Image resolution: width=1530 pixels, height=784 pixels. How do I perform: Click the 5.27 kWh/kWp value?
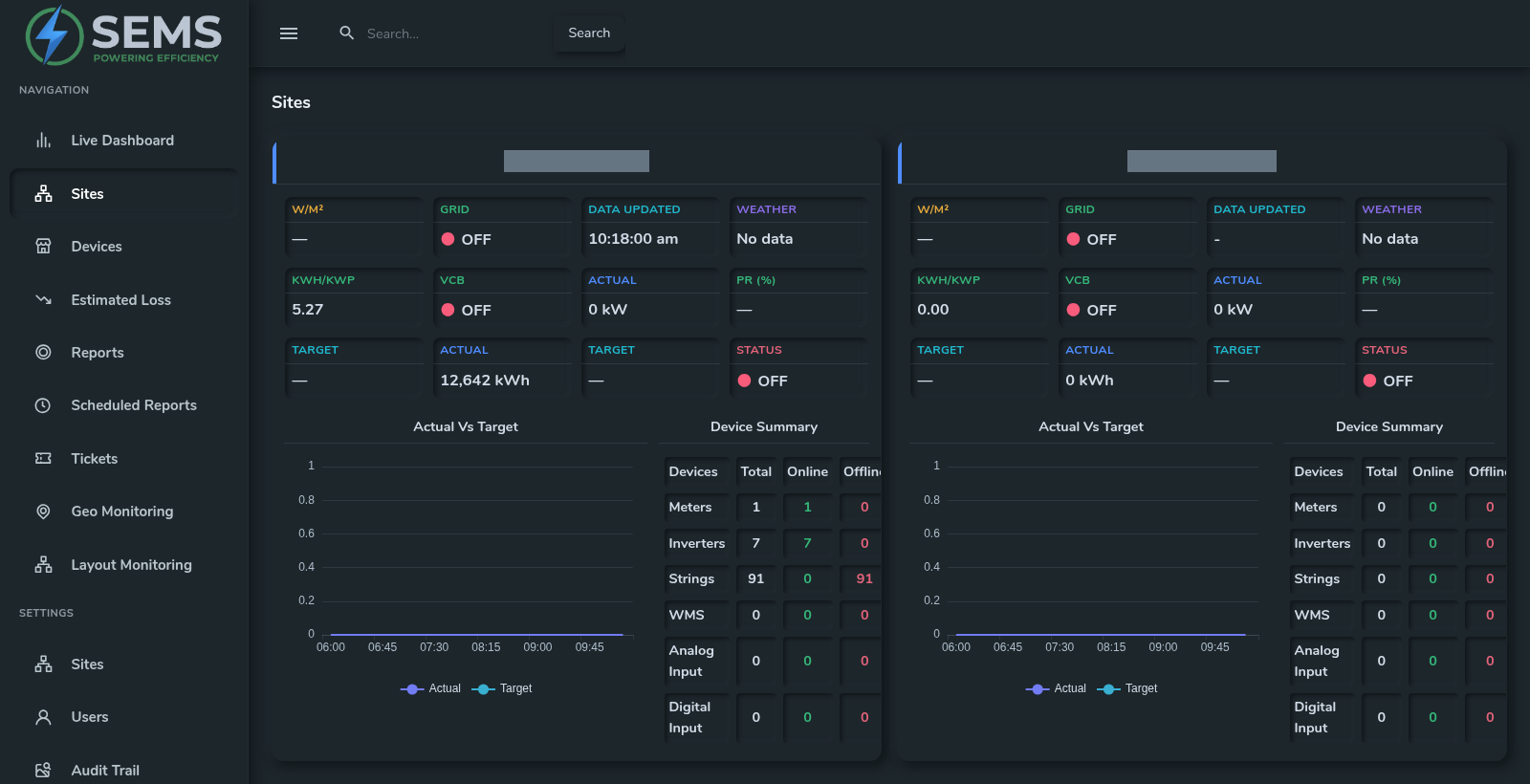click(308, 310)
